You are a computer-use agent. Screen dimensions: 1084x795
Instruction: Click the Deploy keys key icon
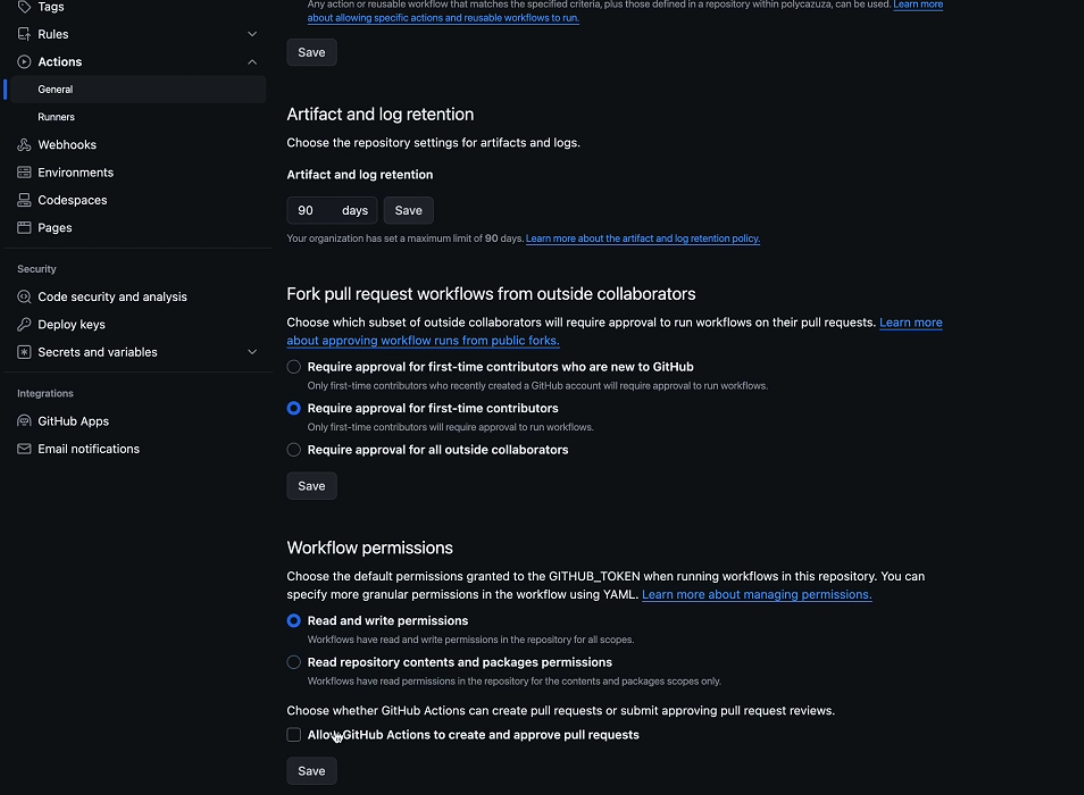click(x=24, y=325)
